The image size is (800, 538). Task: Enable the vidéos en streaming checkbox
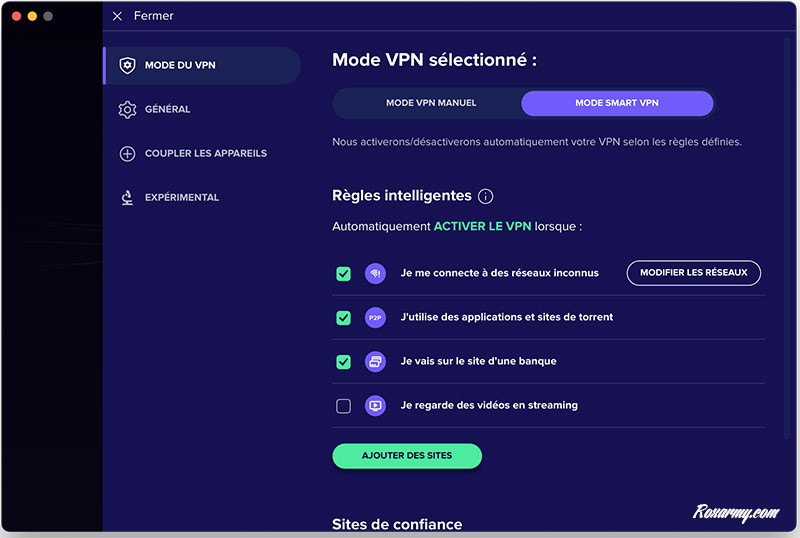344,406
